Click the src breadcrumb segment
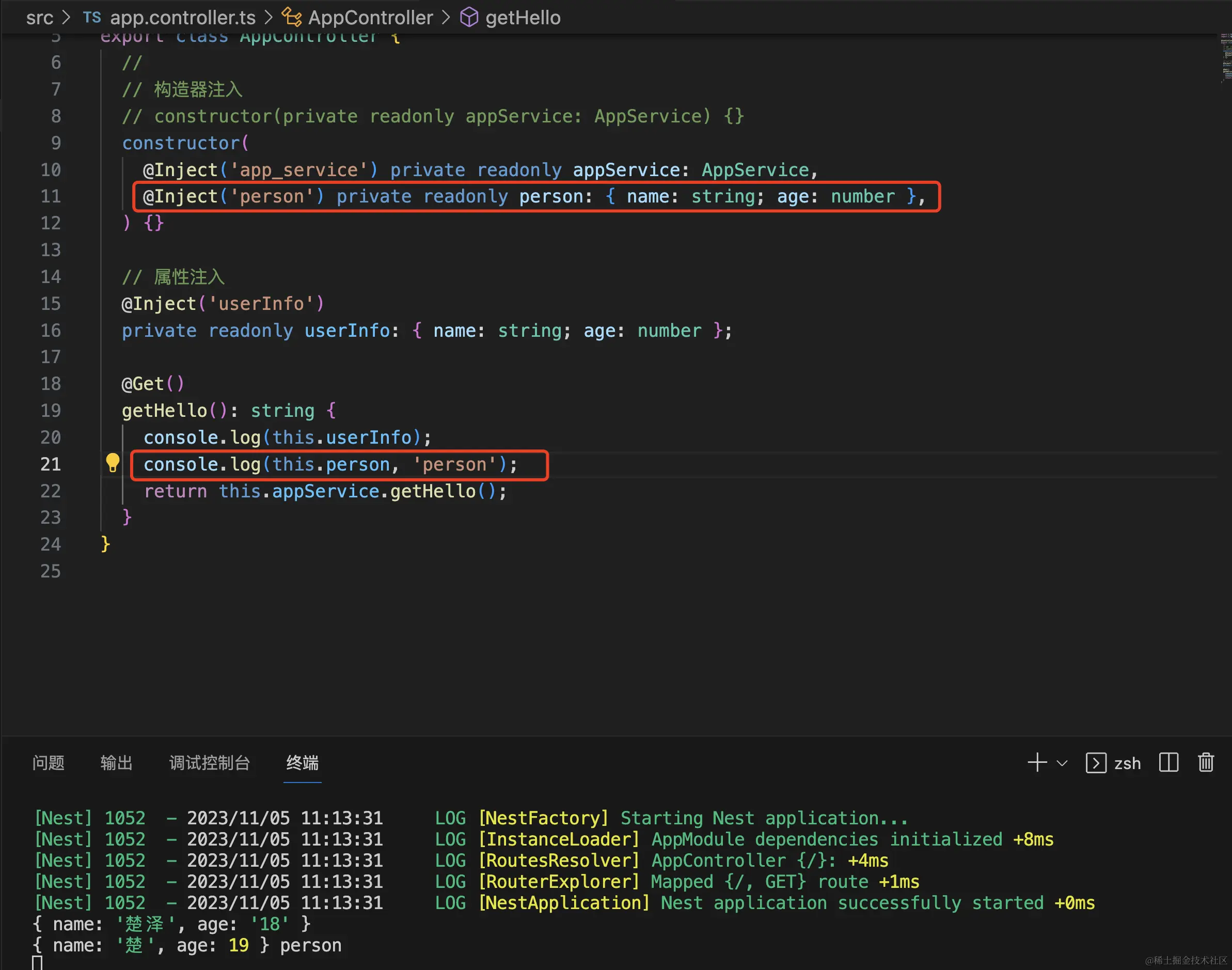The width and height of the screenshot is (1232, 970). click(39, 18)
